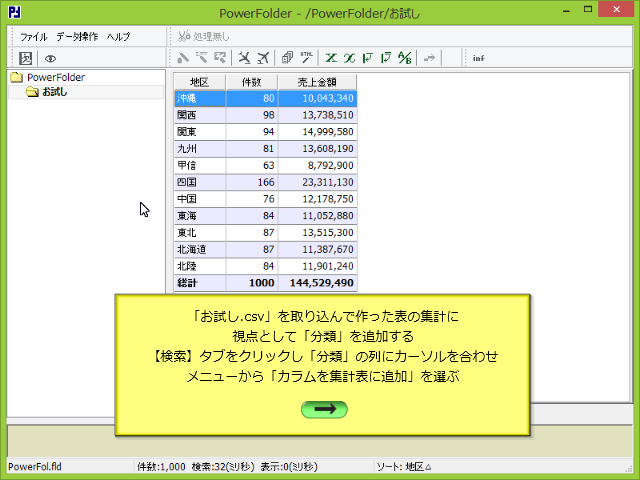Viewport: 640px width, 480px height.
Task: Click the 166 count cell for 四国
Action: click(x=252, y=182)
